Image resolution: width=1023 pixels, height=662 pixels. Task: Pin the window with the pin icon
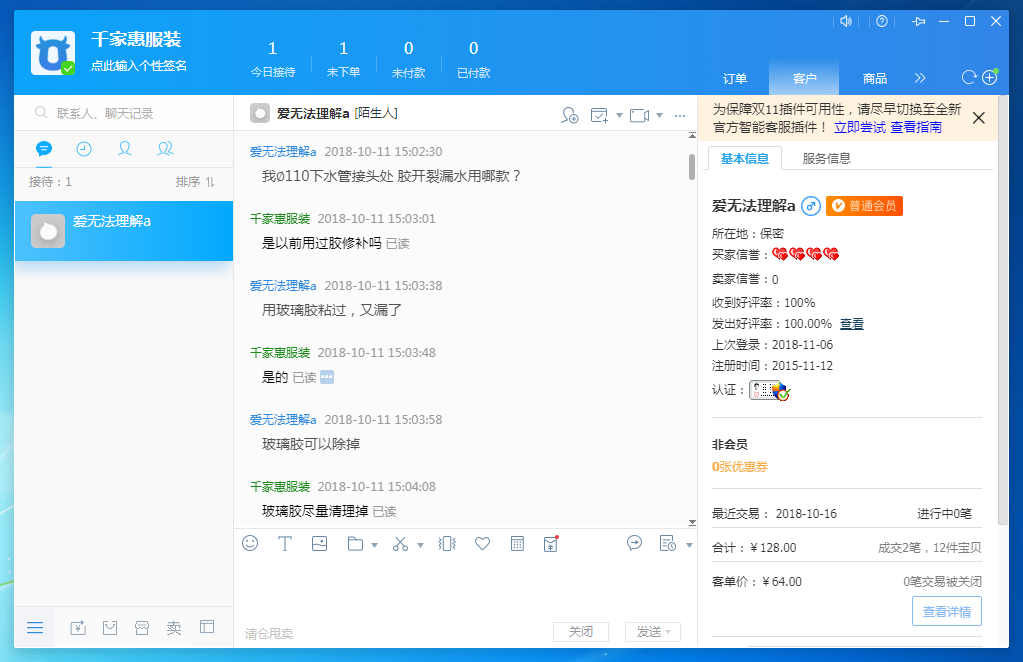919,22
